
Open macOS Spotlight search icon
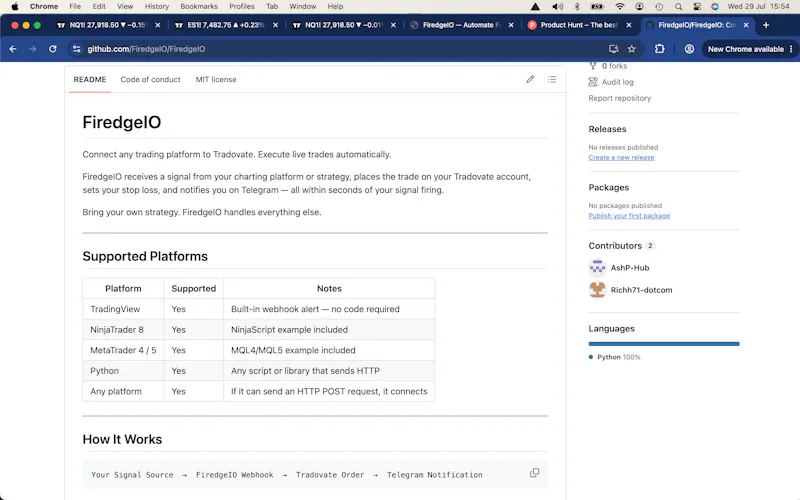pyautogui.click(x=678, y=7)
